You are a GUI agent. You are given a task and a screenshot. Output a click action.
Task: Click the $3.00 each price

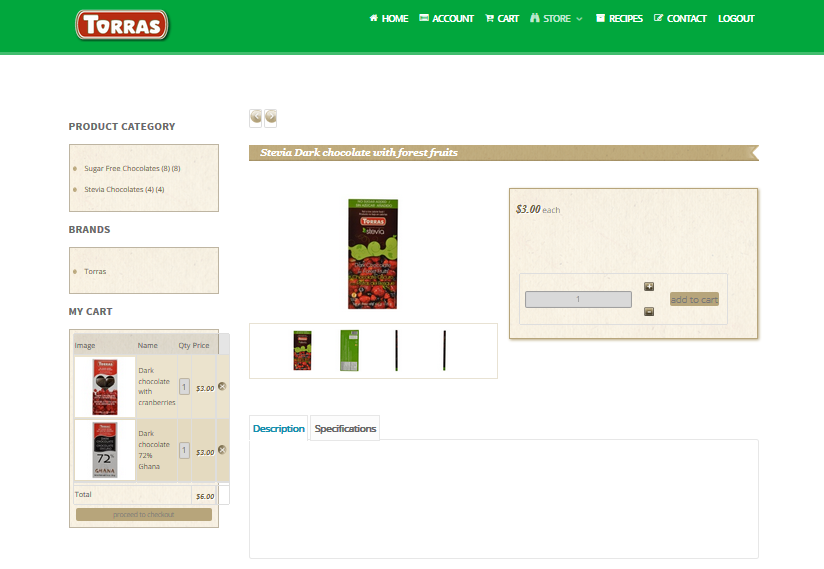[x=538, y=209]
